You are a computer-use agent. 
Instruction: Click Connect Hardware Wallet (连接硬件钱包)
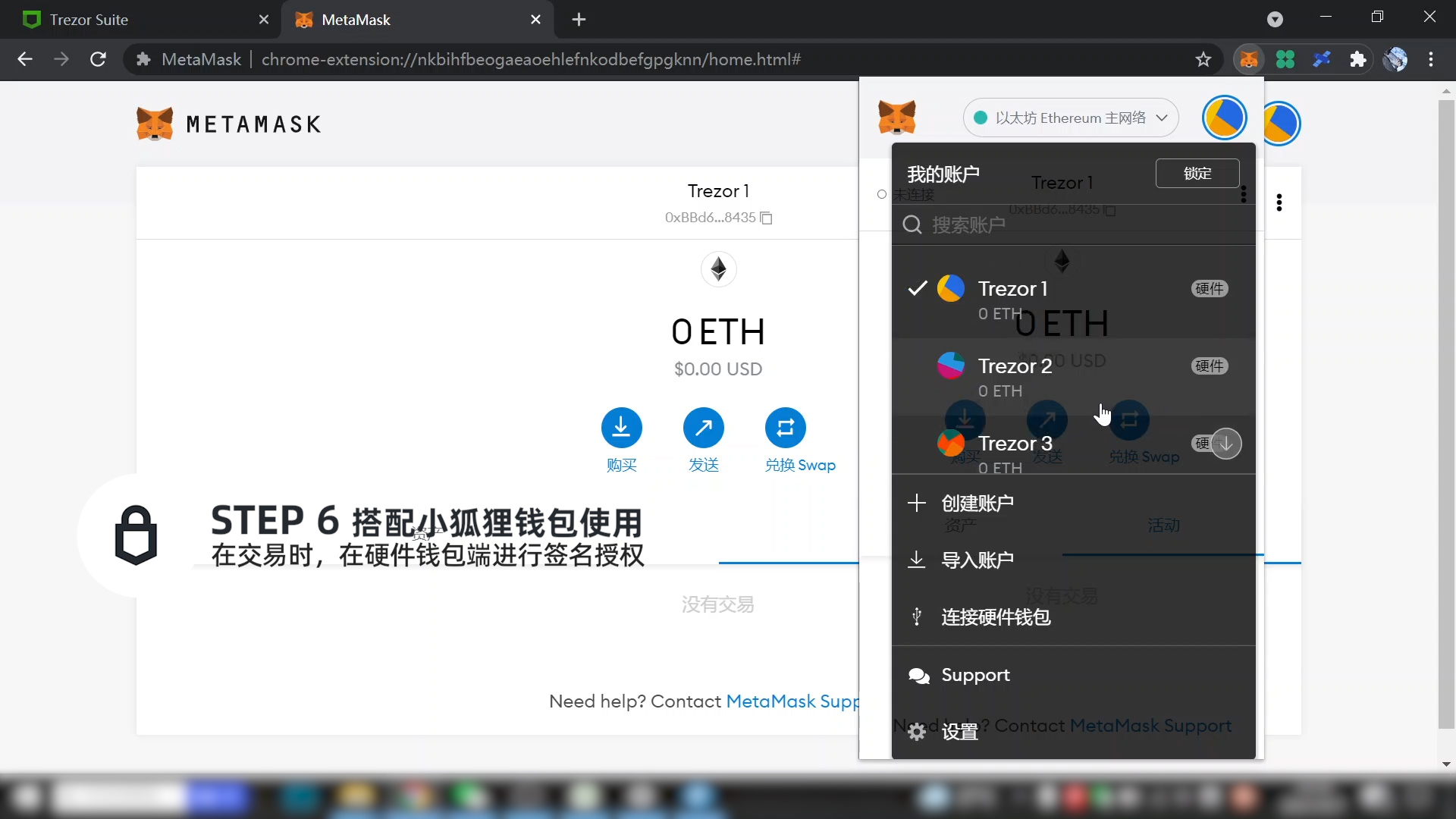1074,617
